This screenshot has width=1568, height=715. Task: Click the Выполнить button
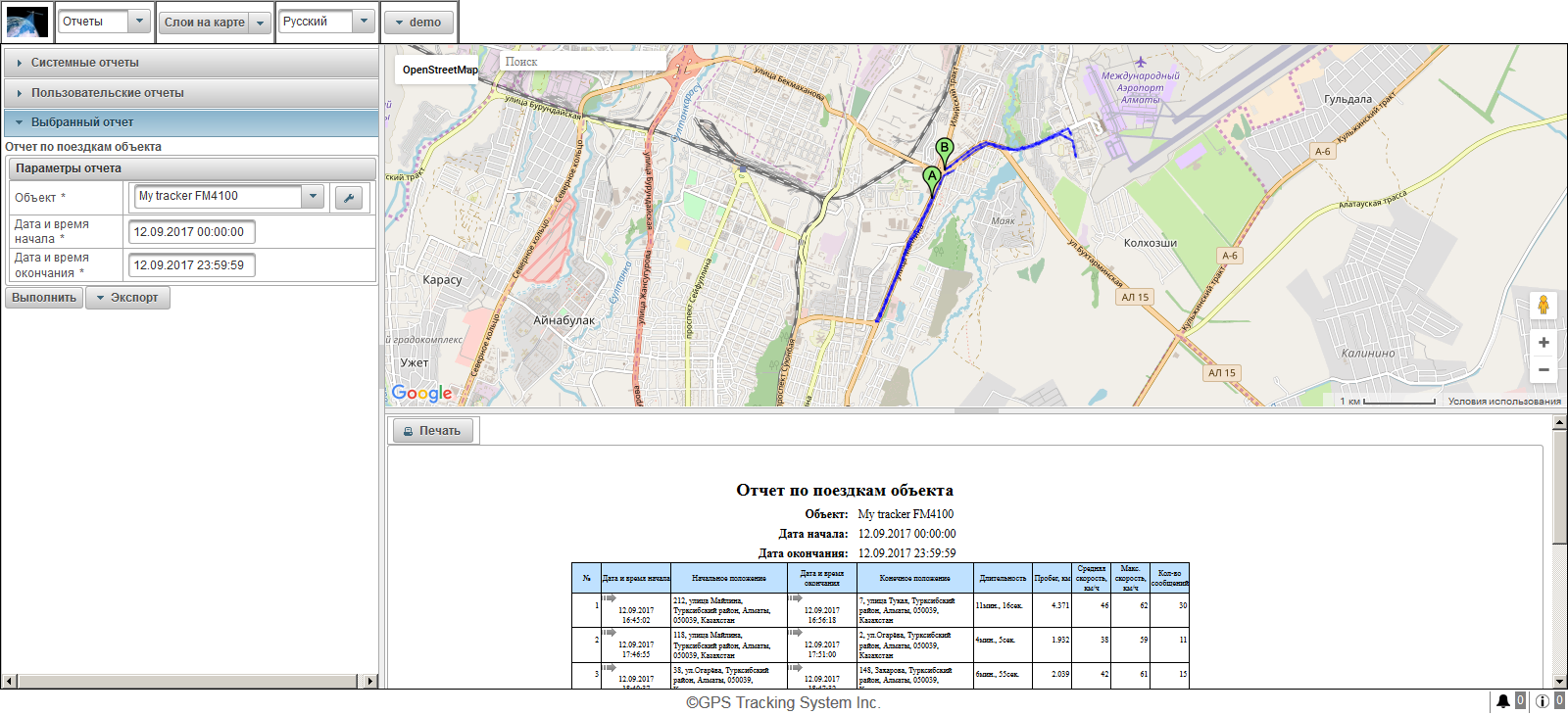[x=44, y=298]
